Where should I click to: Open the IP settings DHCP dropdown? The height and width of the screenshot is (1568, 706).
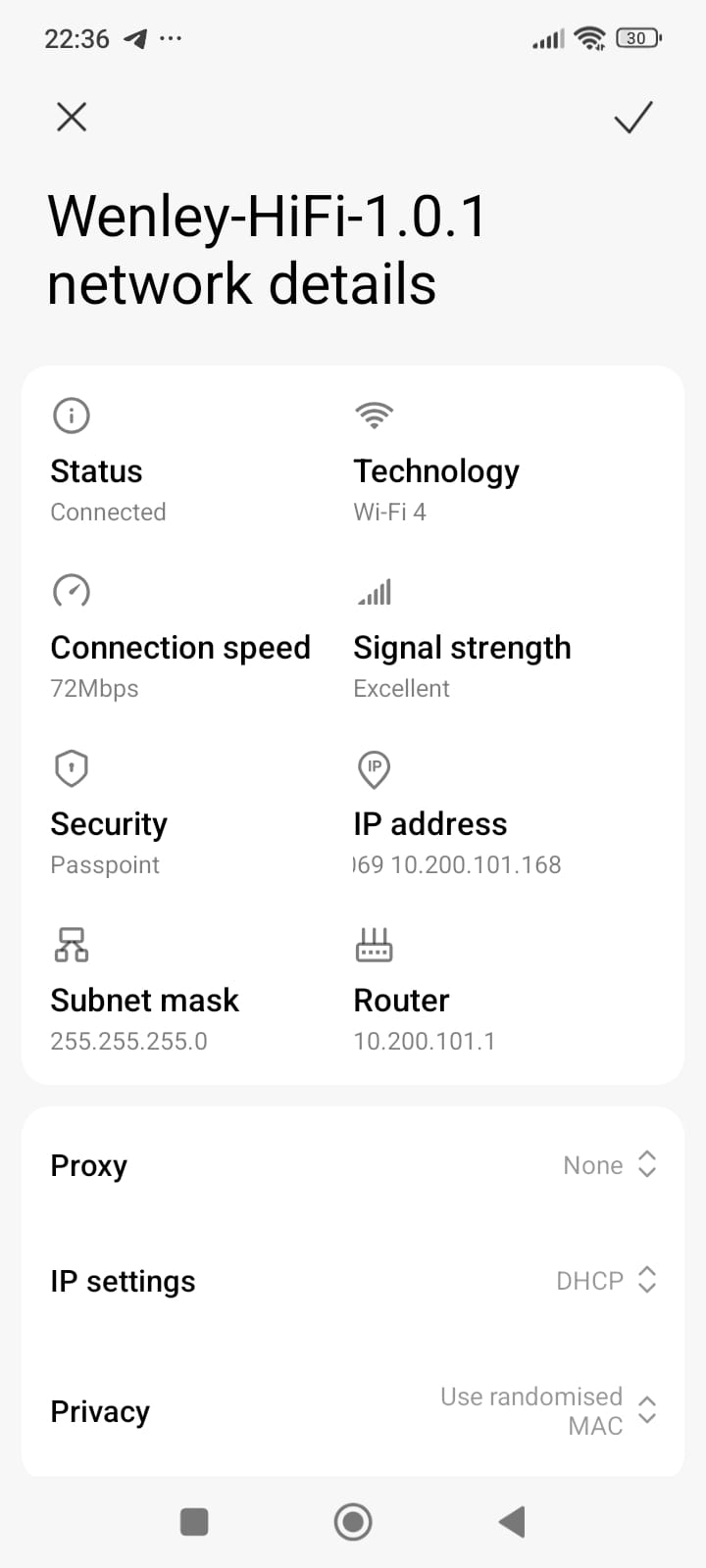pyautogui.click(x=605, y=1280)
